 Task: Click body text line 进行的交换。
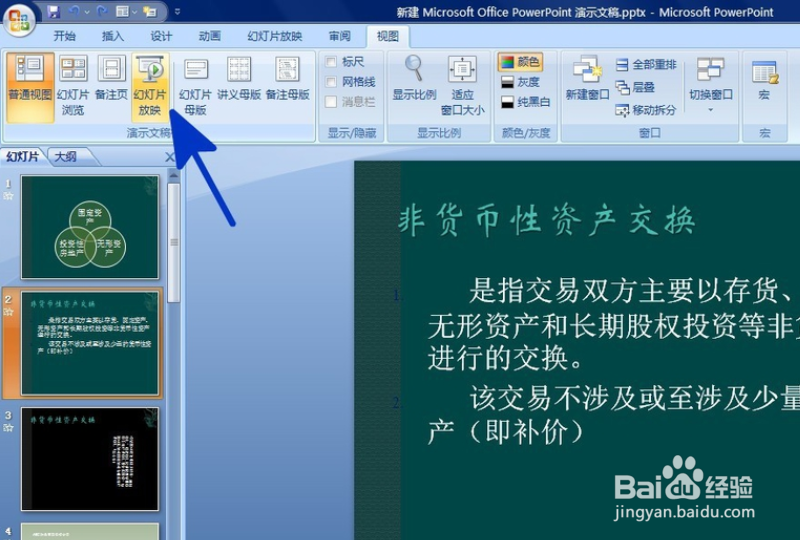pos(505,357)
